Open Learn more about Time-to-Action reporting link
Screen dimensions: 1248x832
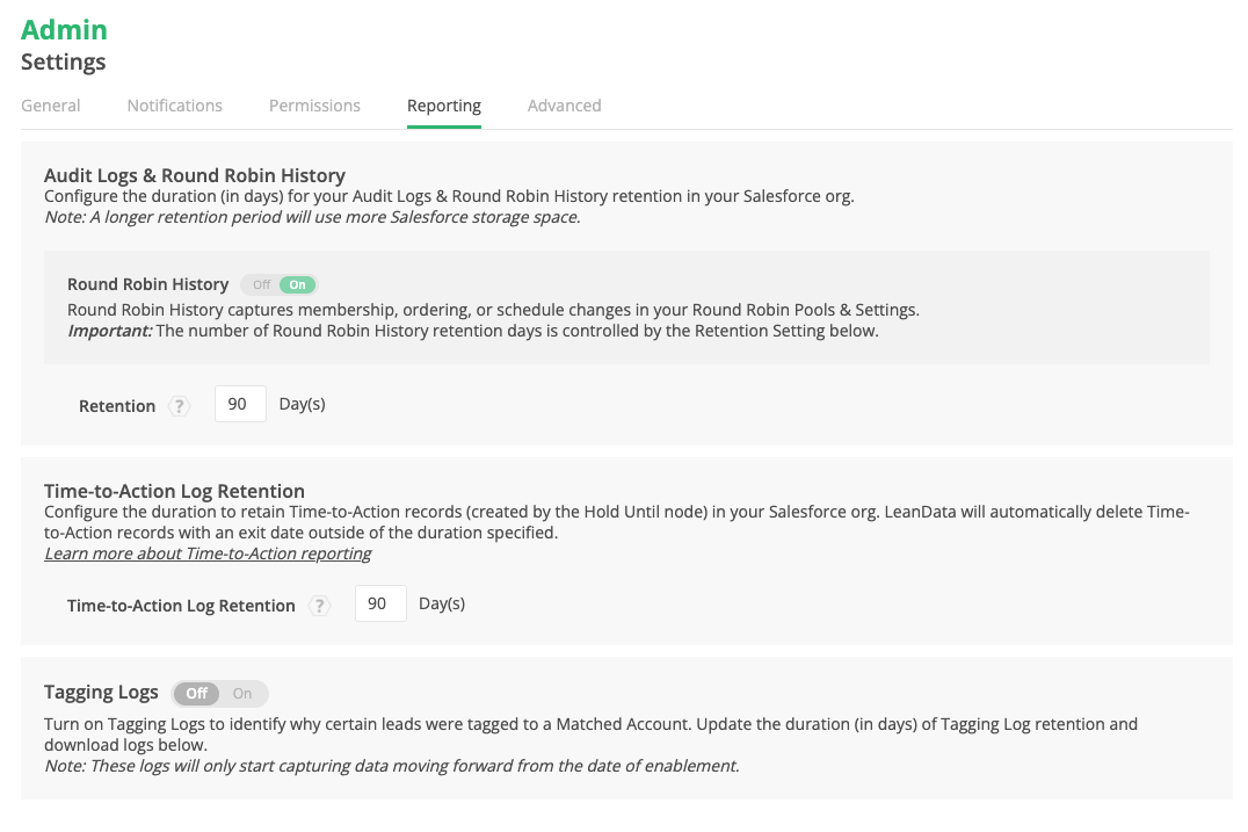[208, 553]
